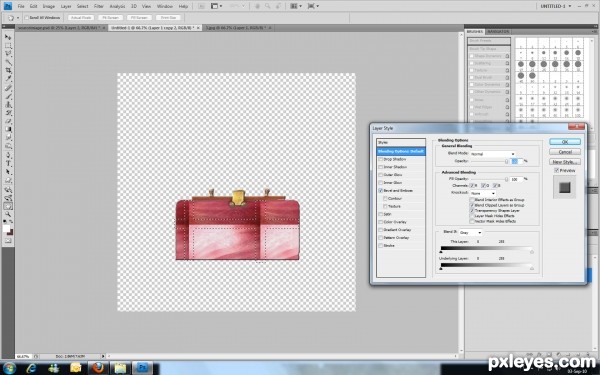Check Blend Interior Effects as Group

(472, 200)
